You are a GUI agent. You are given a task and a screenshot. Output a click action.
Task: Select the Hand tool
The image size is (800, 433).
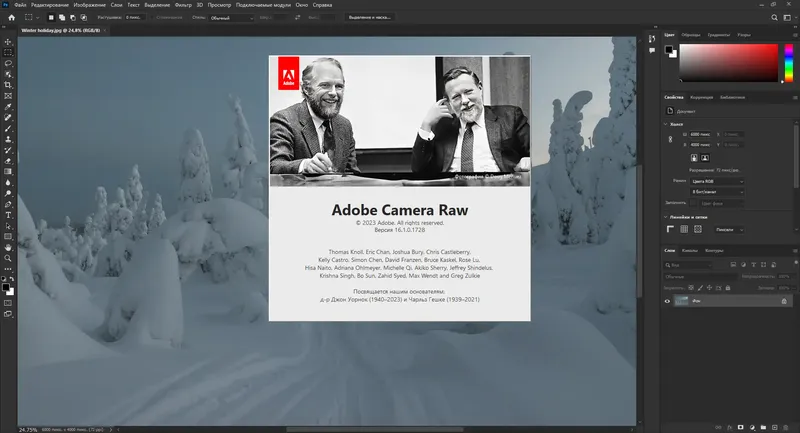[8, 247]
